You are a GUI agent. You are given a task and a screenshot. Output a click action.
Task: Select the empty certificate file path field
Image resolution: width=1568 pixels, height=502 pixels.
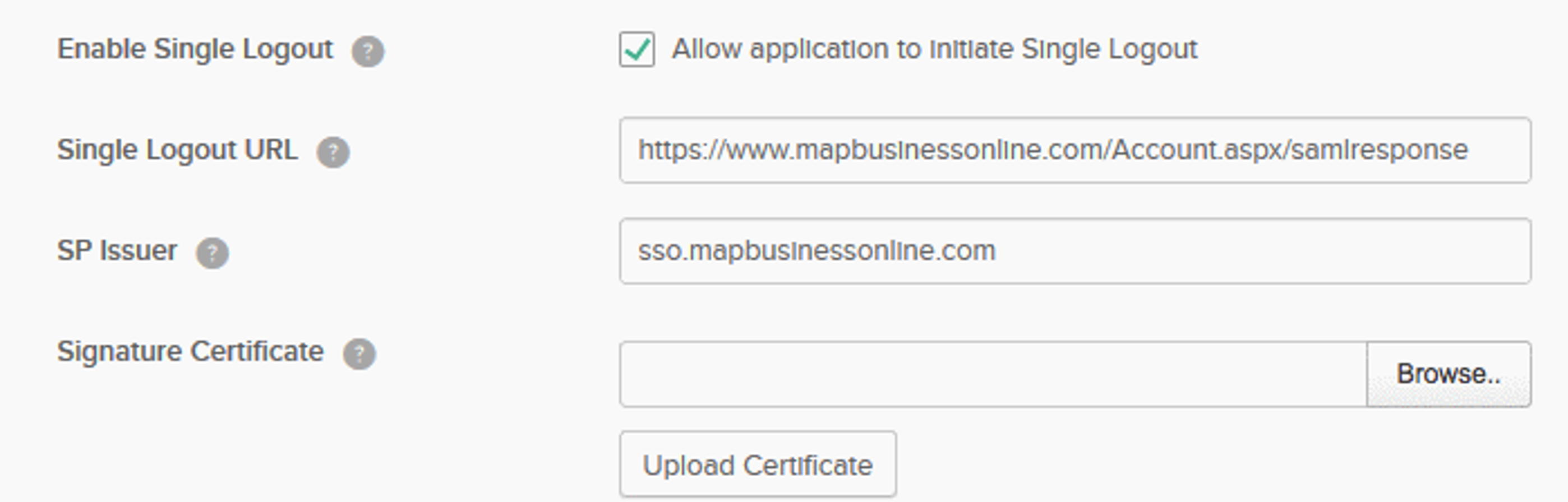tap(993, 374)
